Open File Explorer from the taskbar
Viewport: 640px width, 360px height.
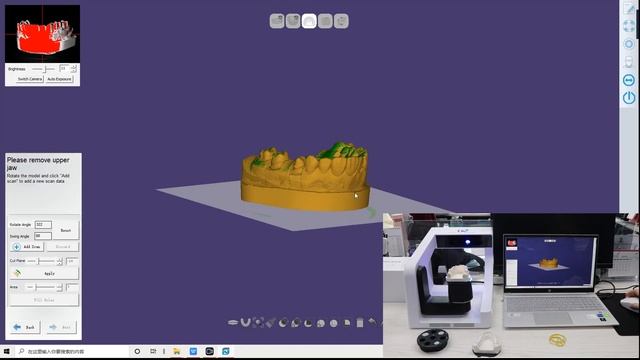(x=177, y=351)
